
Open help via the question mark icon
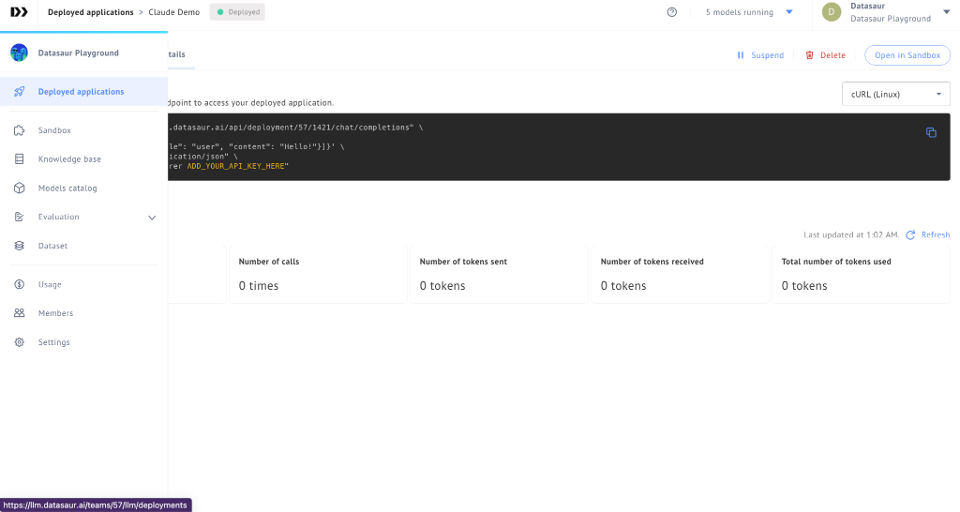[672, 12]
